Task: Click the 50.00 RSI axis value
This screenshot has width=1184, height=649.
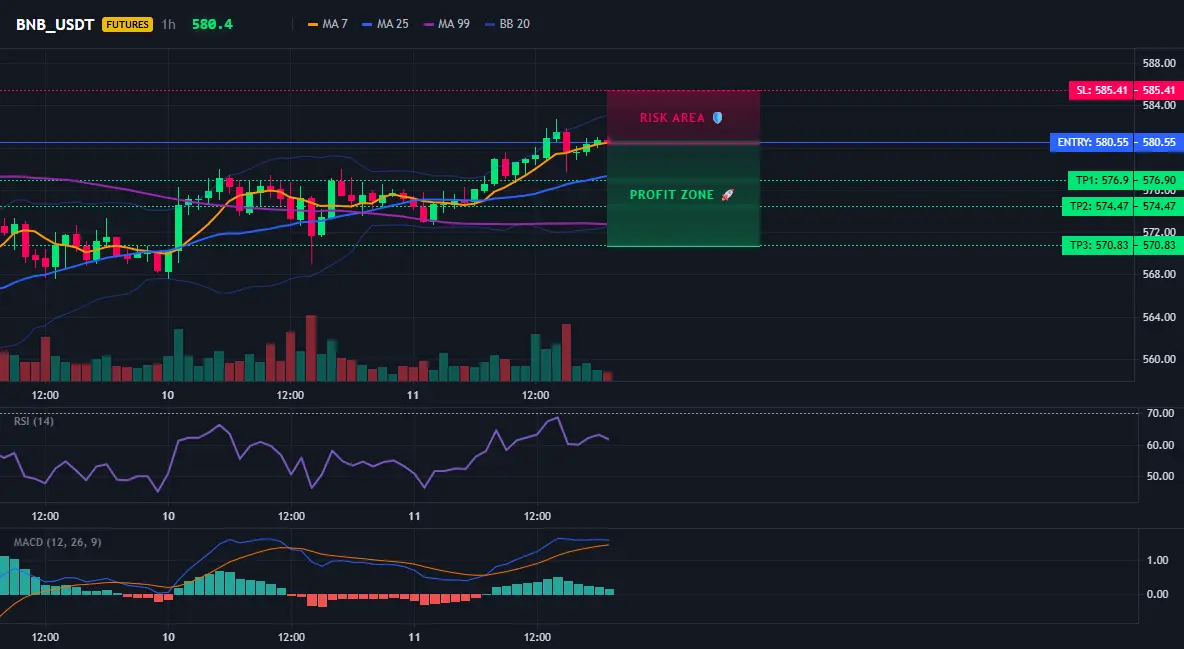Action: [1161, 477]
